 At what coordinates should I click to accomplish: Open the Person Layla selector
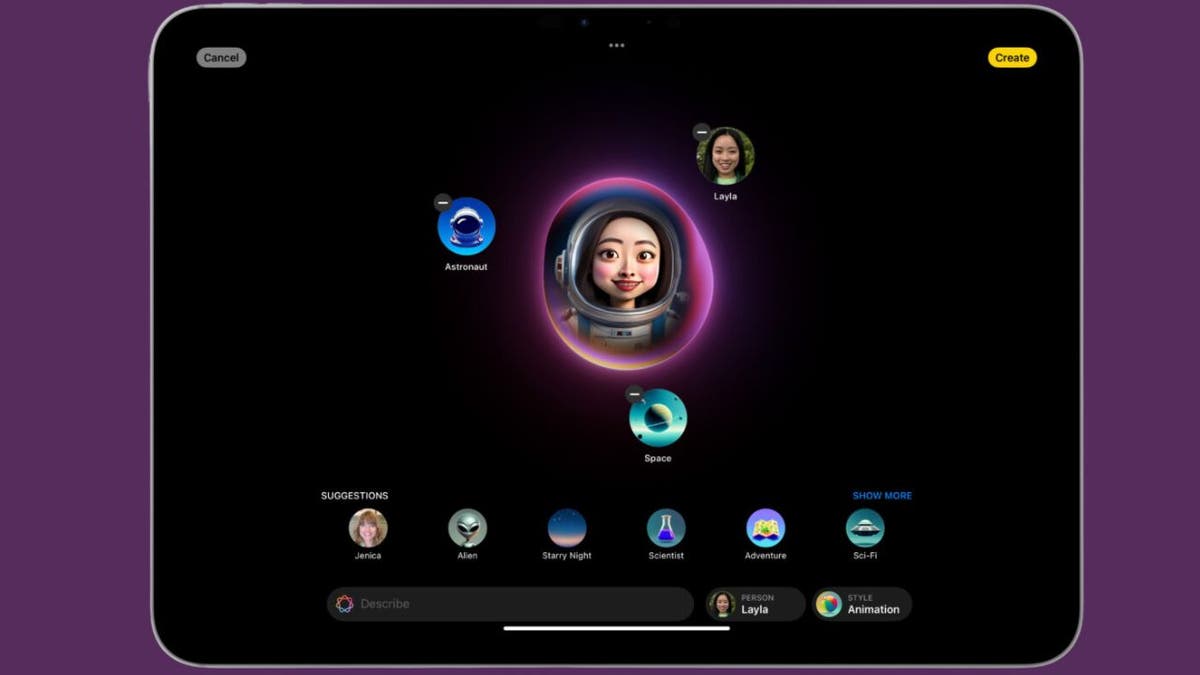pyautogui.click(x=755, y=603)
